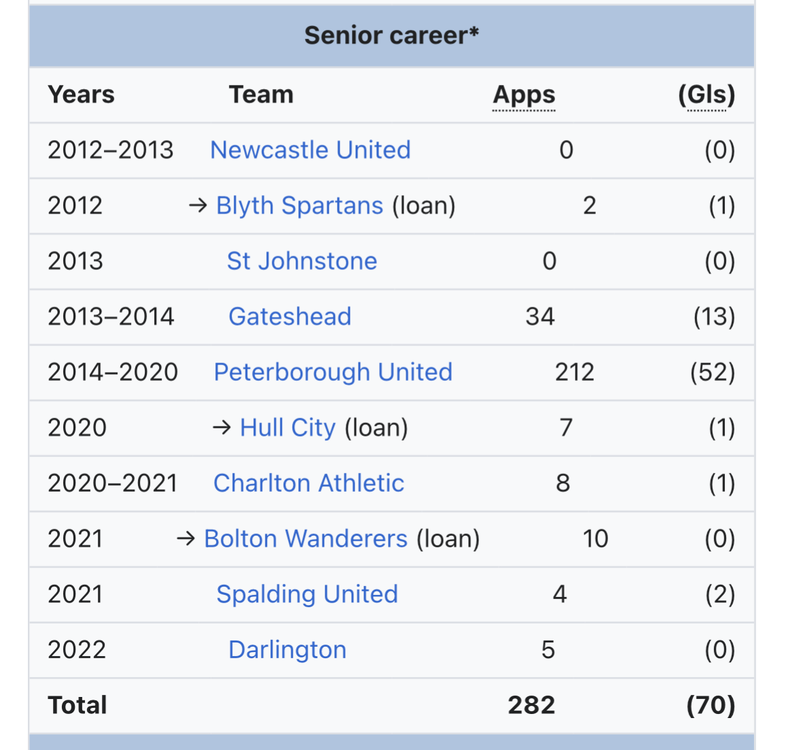
Task: Click Peterborough United's 212 appearances figure
Action: [x=575, y=372]
